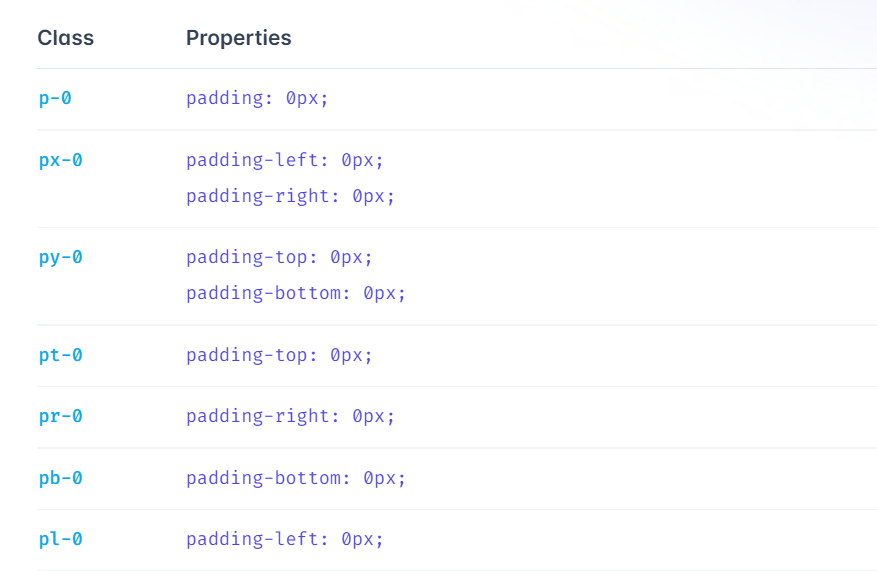877x571 pixels.
Task: Click the Properties column header
Action: point(239,38)
